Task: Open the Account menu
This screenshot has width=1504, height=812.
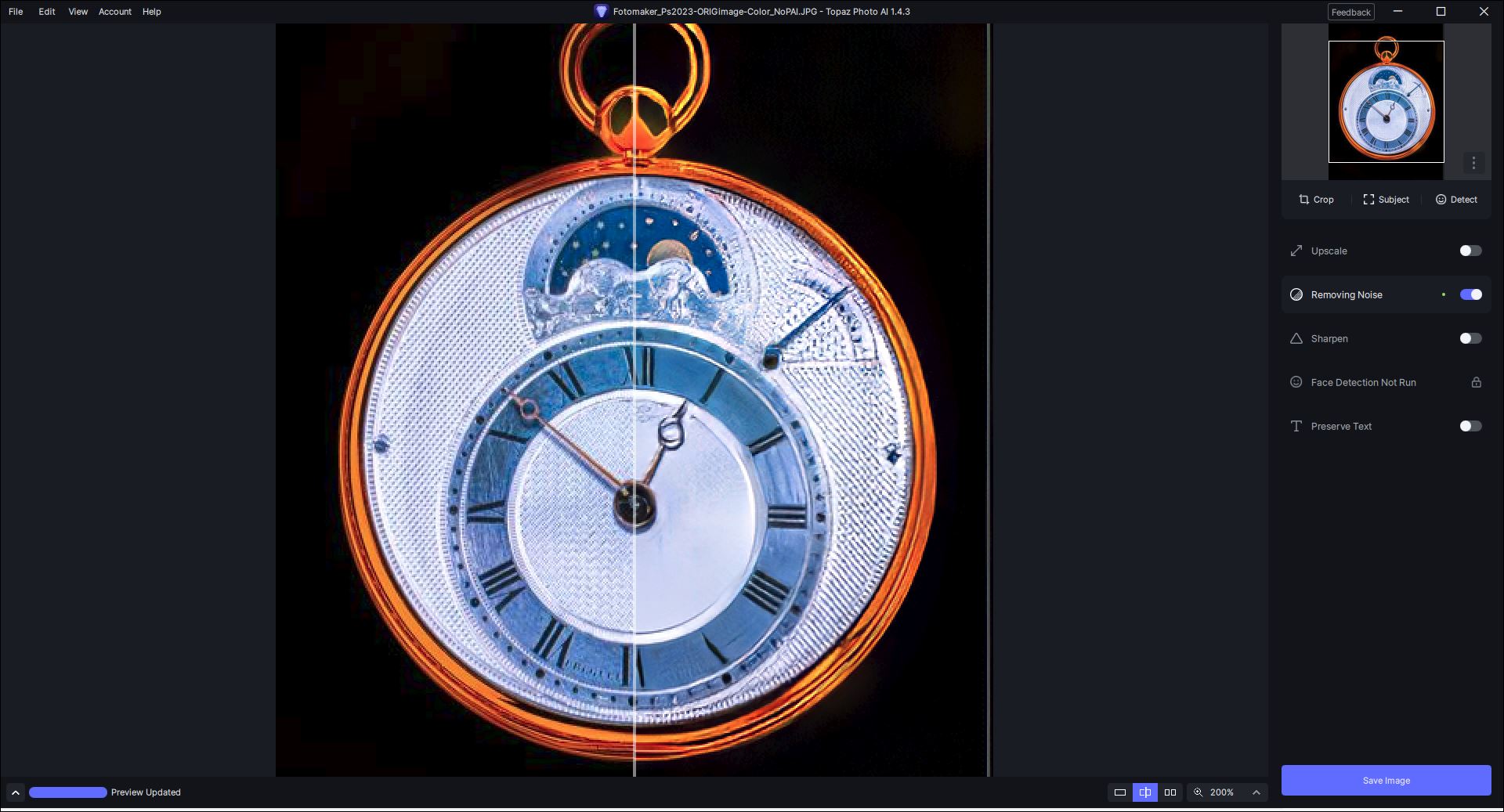Action: point(114,12)
